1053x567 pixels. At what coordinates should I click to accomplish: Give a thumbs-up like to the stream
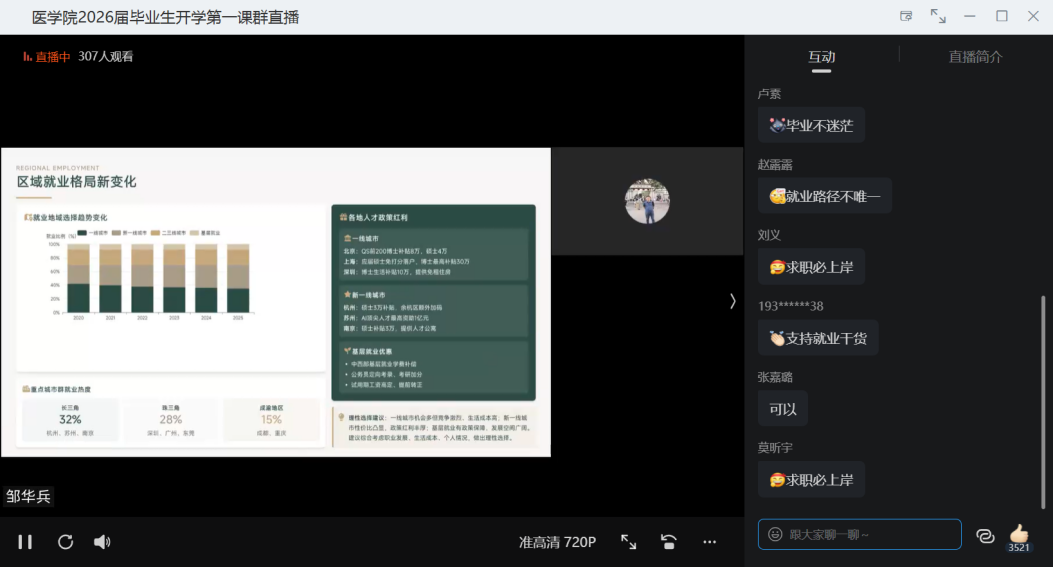pos(1019,533)
